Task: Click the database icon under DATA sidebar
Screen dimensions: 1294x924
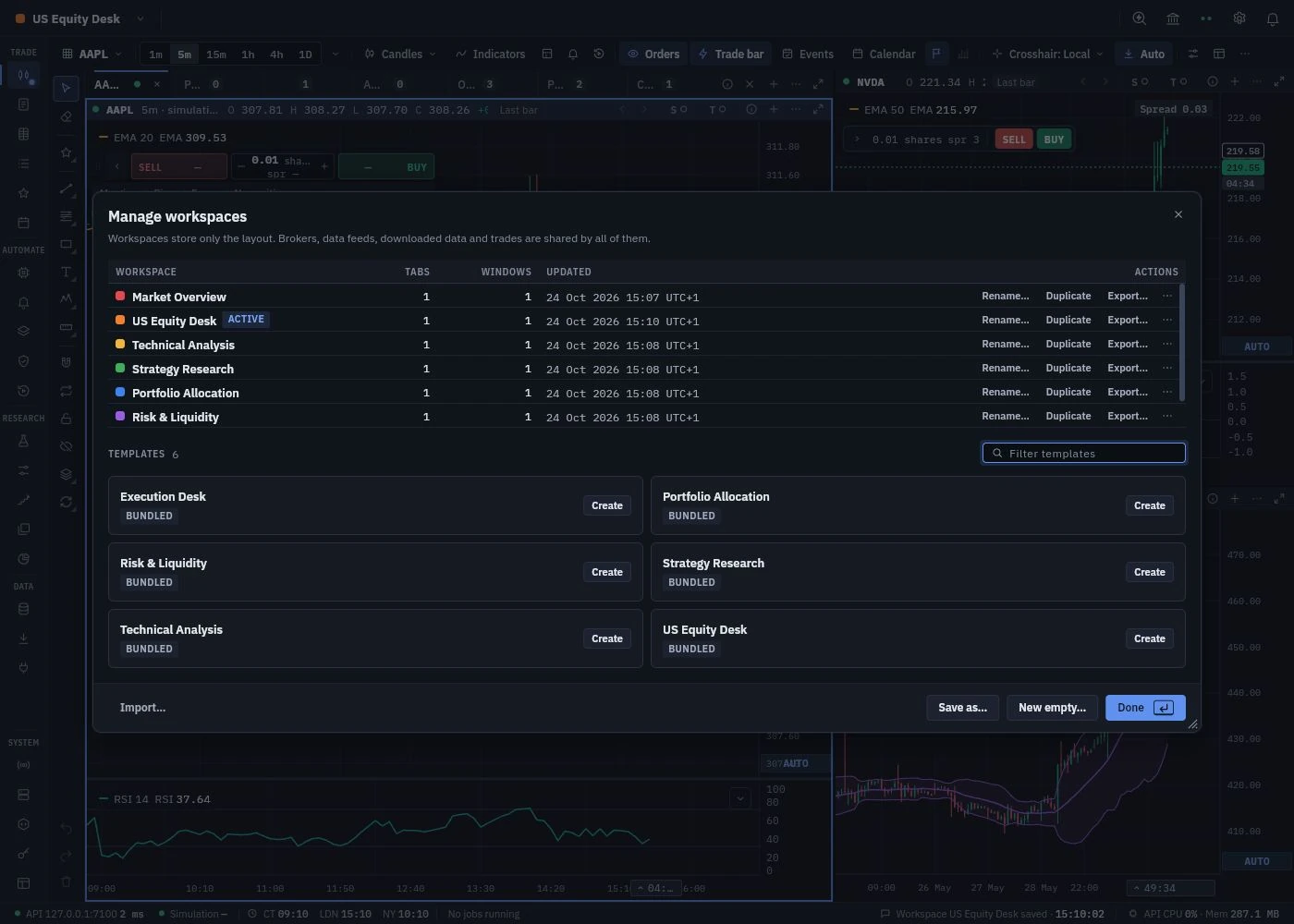Action: (24, 609)
